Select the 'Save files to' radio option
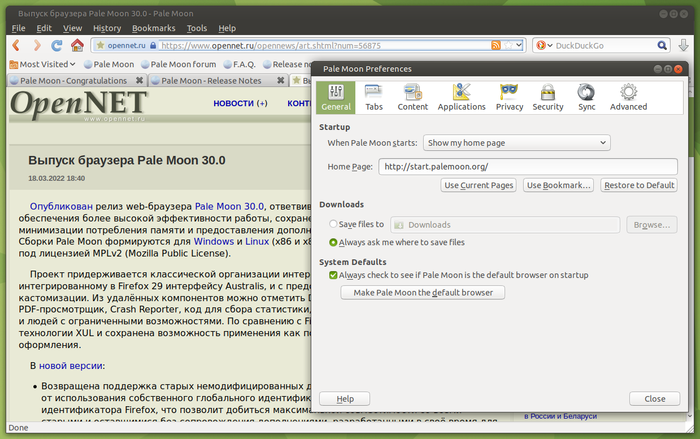700x439 pixels. [x=333, y=225]
